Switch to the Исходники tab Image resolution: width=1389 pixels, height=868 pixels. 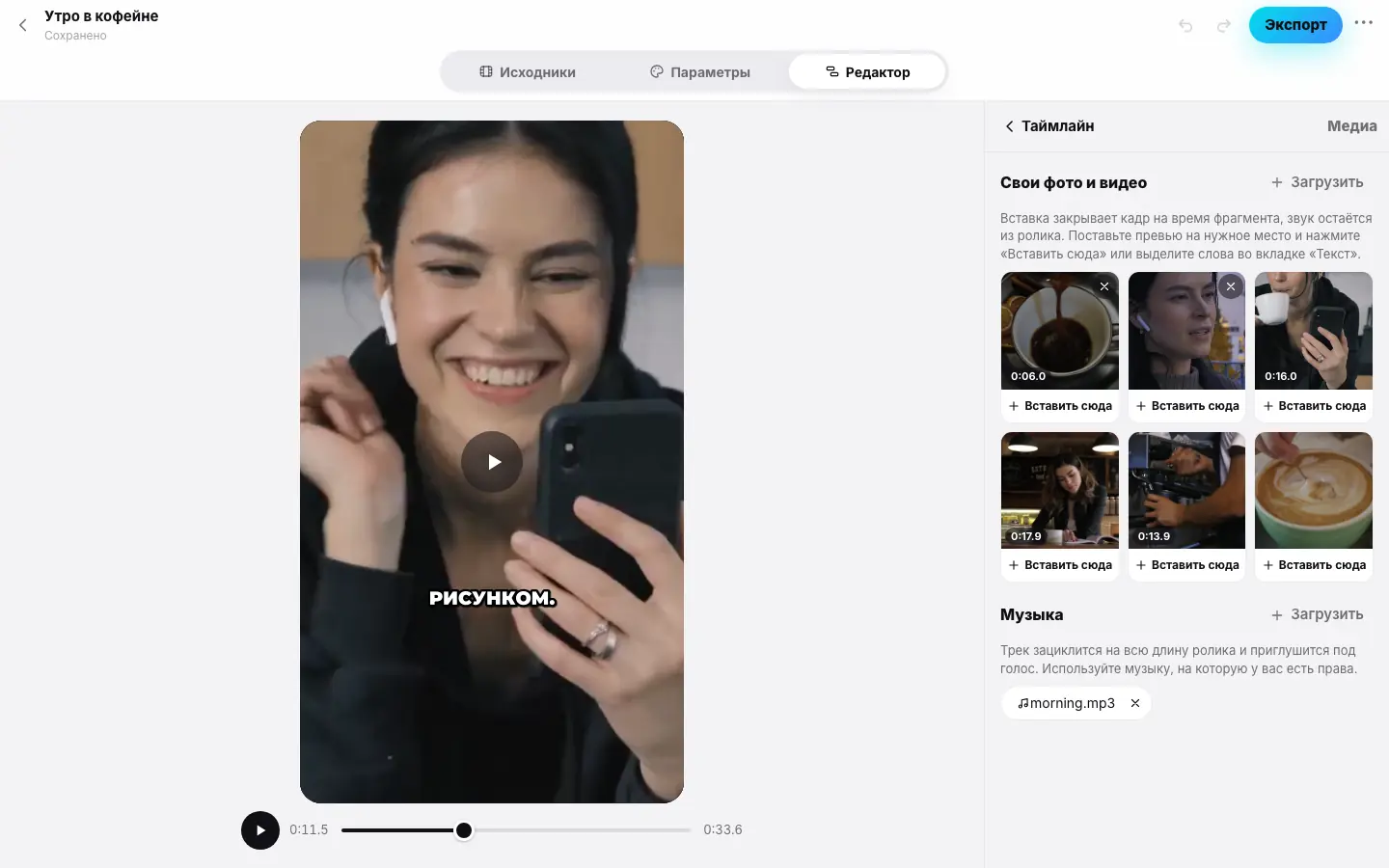(x=528, y=72)
